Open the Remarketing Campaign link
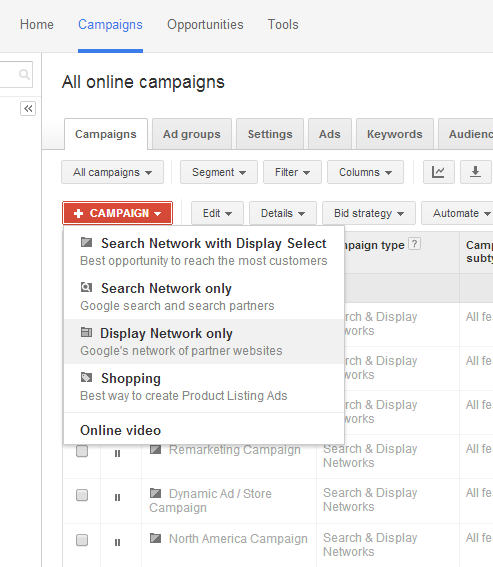The width and height of the screenshot is (493, 567). tap(235, 449)
